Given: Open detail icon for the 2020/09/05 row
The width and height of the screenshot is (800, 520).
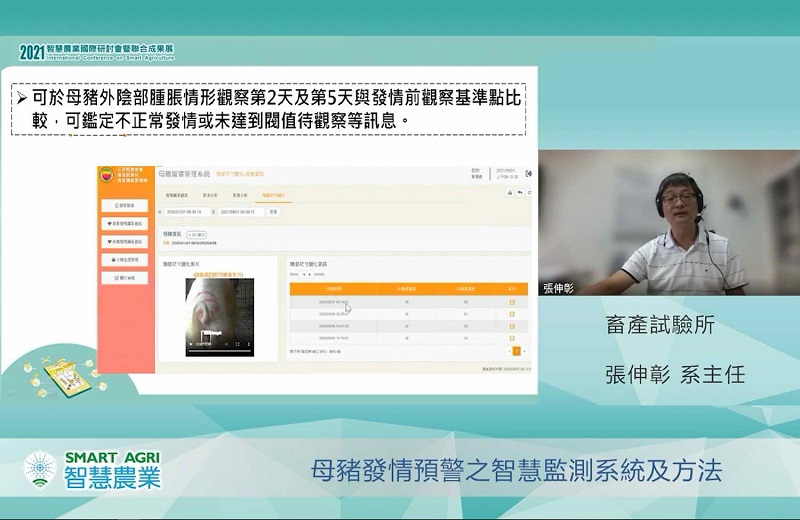Looking at the screenshot, I should tap(512, 338).
